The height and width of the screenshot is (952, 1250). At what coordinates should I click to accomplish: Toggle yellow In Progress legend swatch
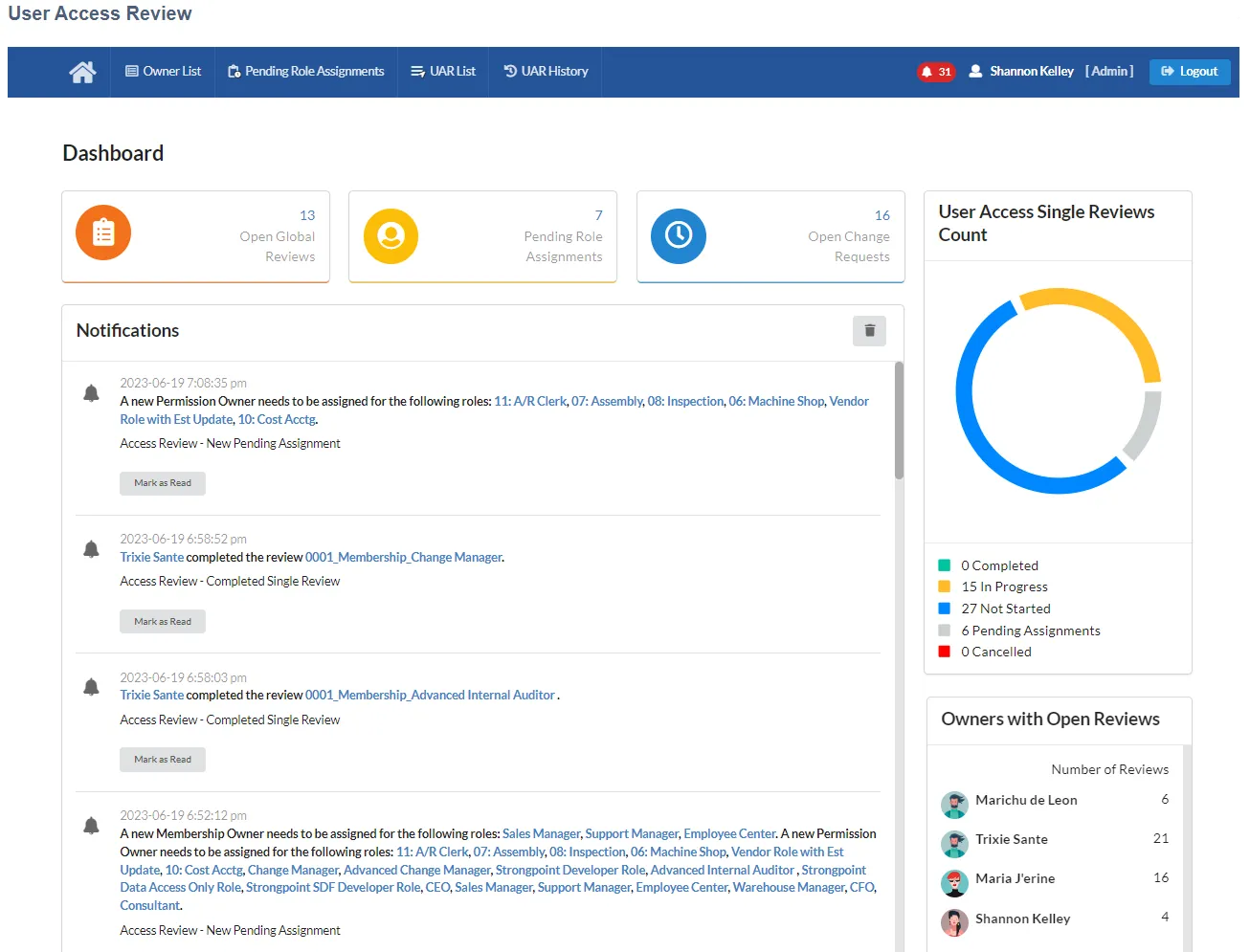[x=945, y=587]
